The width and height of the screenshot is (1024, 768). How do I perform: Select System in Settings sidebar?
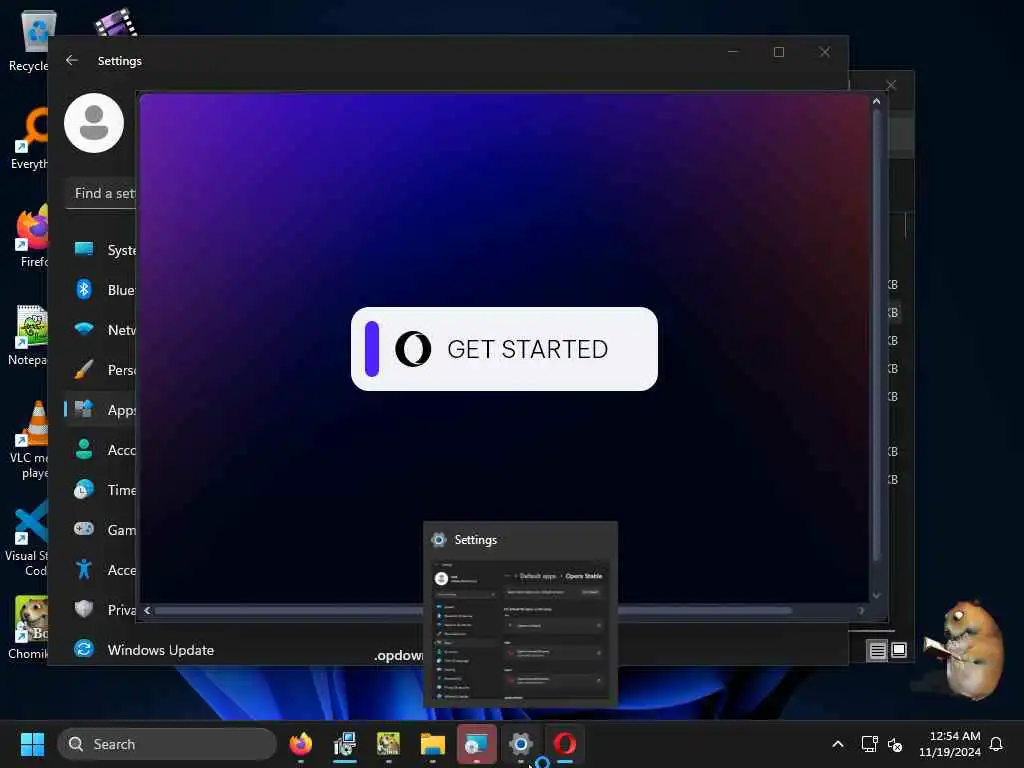[x=102, y=249]
